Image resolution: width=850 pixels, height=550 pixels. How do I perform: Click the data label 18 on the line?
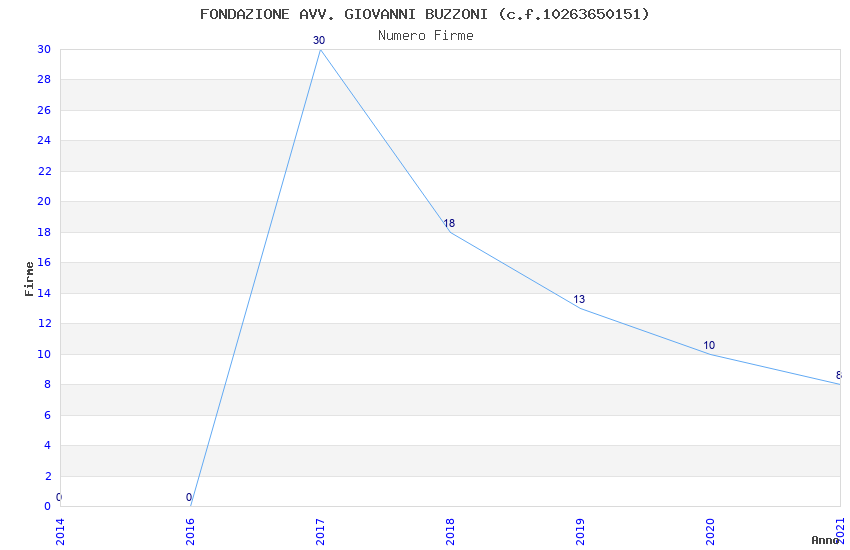449,223
